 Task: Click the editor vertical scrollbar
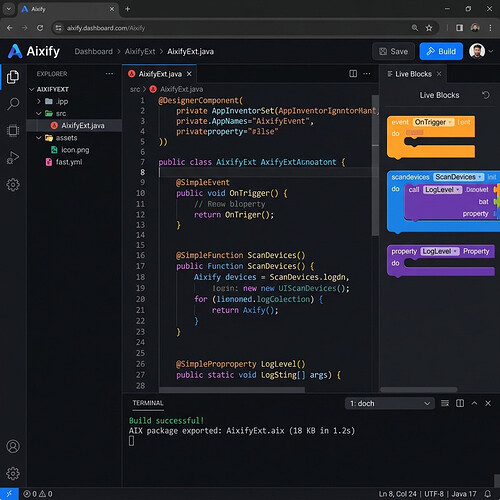[x=375, y=165]
